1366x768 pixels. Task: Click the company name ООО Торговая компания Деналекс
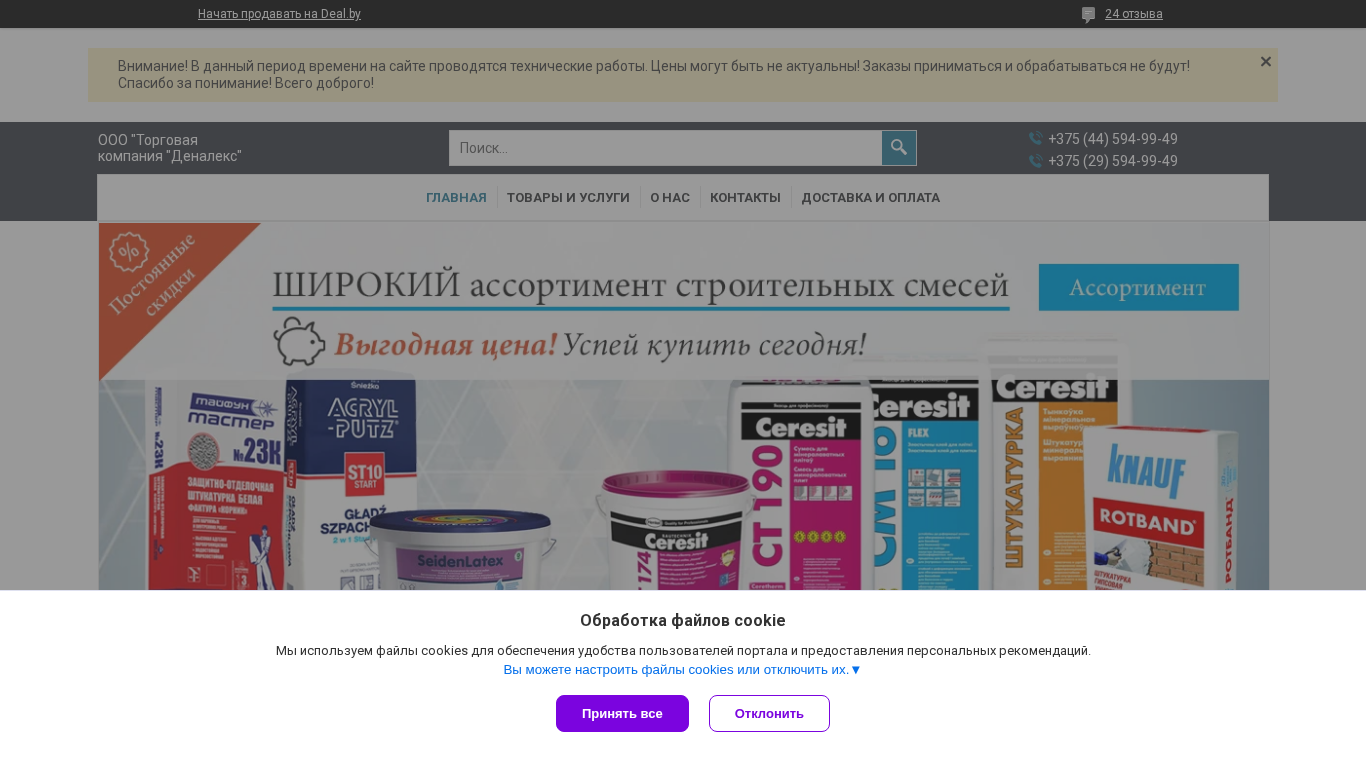(170, 148)
